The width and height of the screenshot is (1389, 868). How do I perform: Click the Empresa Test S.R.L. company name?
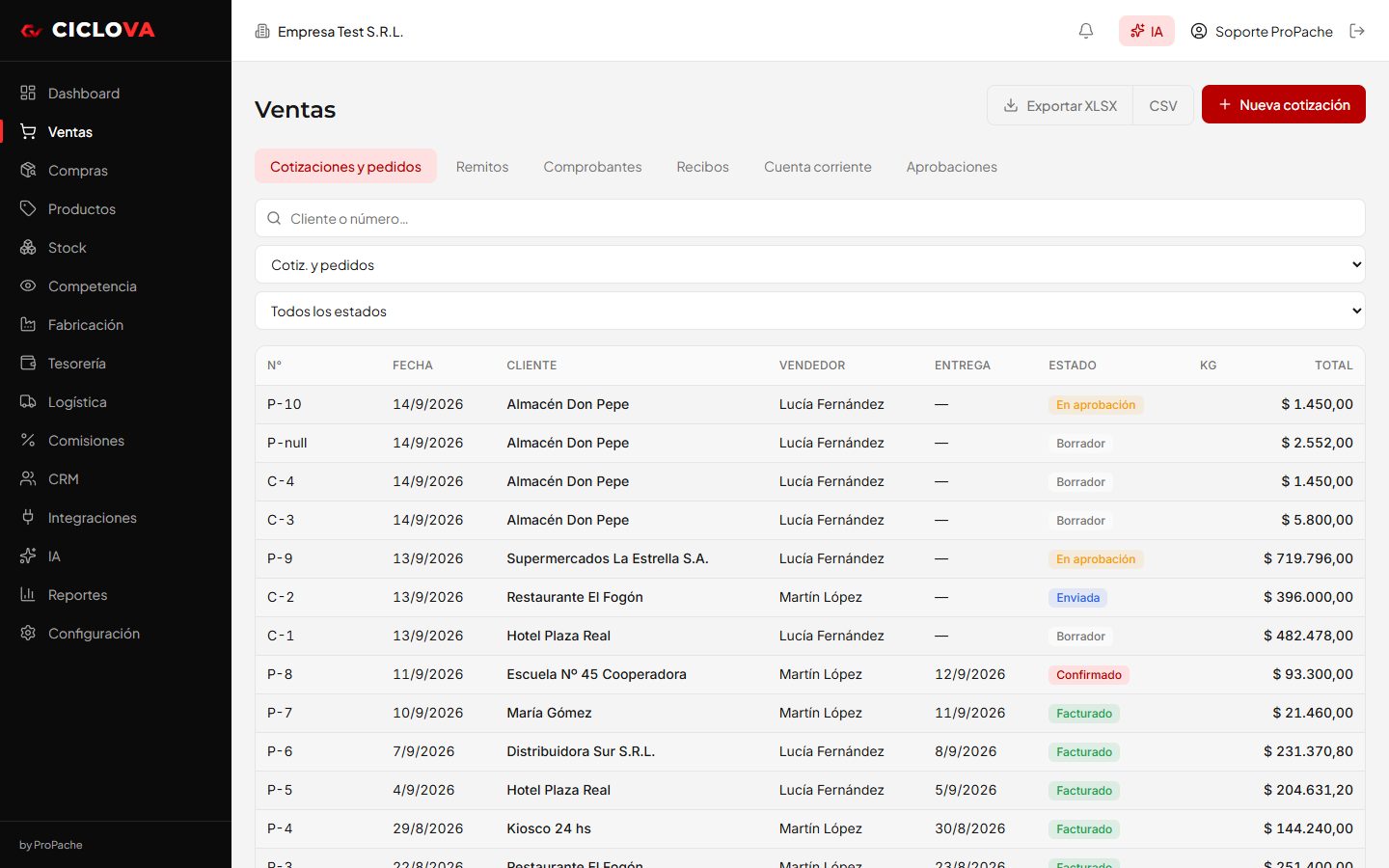tap(340, 31)
